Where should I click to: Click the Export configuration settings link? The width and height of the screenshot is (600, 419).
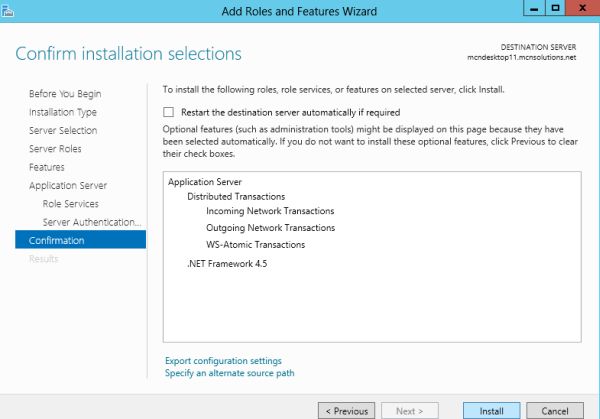(223, 361)
